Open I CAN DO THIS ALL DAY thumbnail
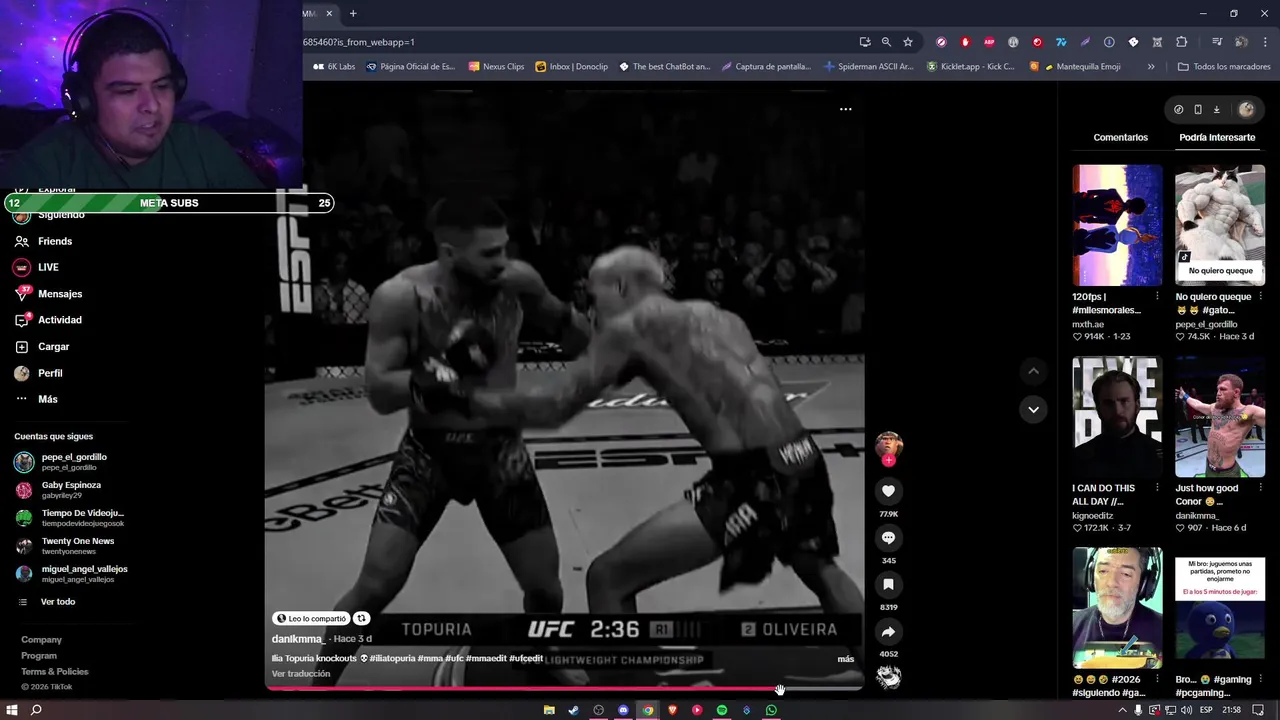The image size is (1280, 720). coord(1117,416)
